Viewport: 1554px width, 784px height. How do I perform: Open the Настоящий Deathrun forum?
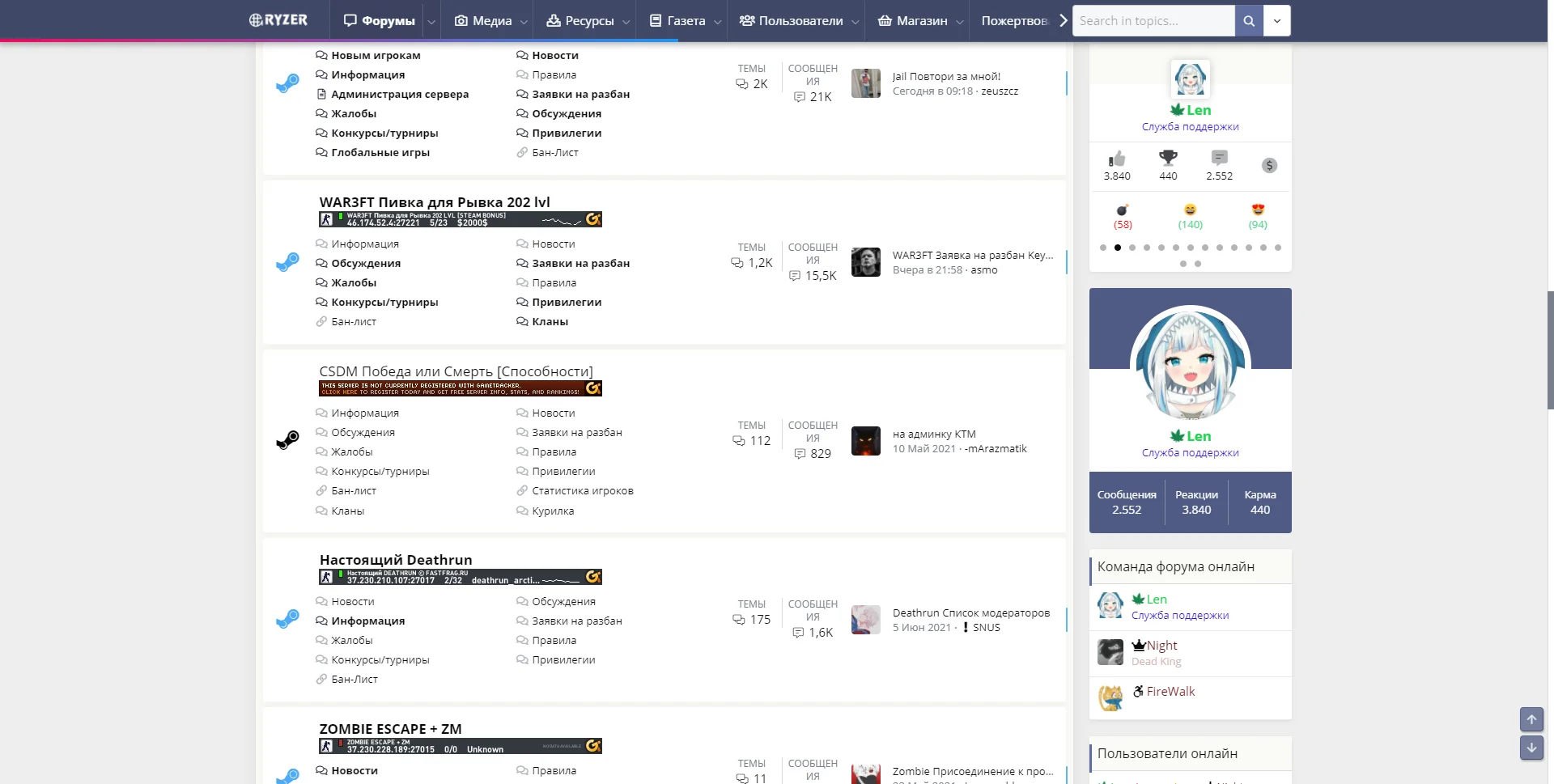point(396,560)
